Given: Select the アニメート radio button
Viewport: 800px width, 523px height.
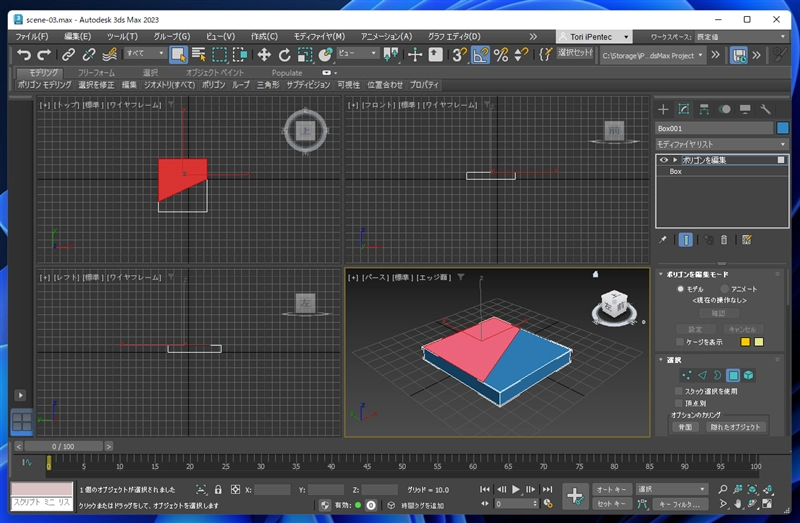Looking at the screenshot, I should click(x=724, y=289).
